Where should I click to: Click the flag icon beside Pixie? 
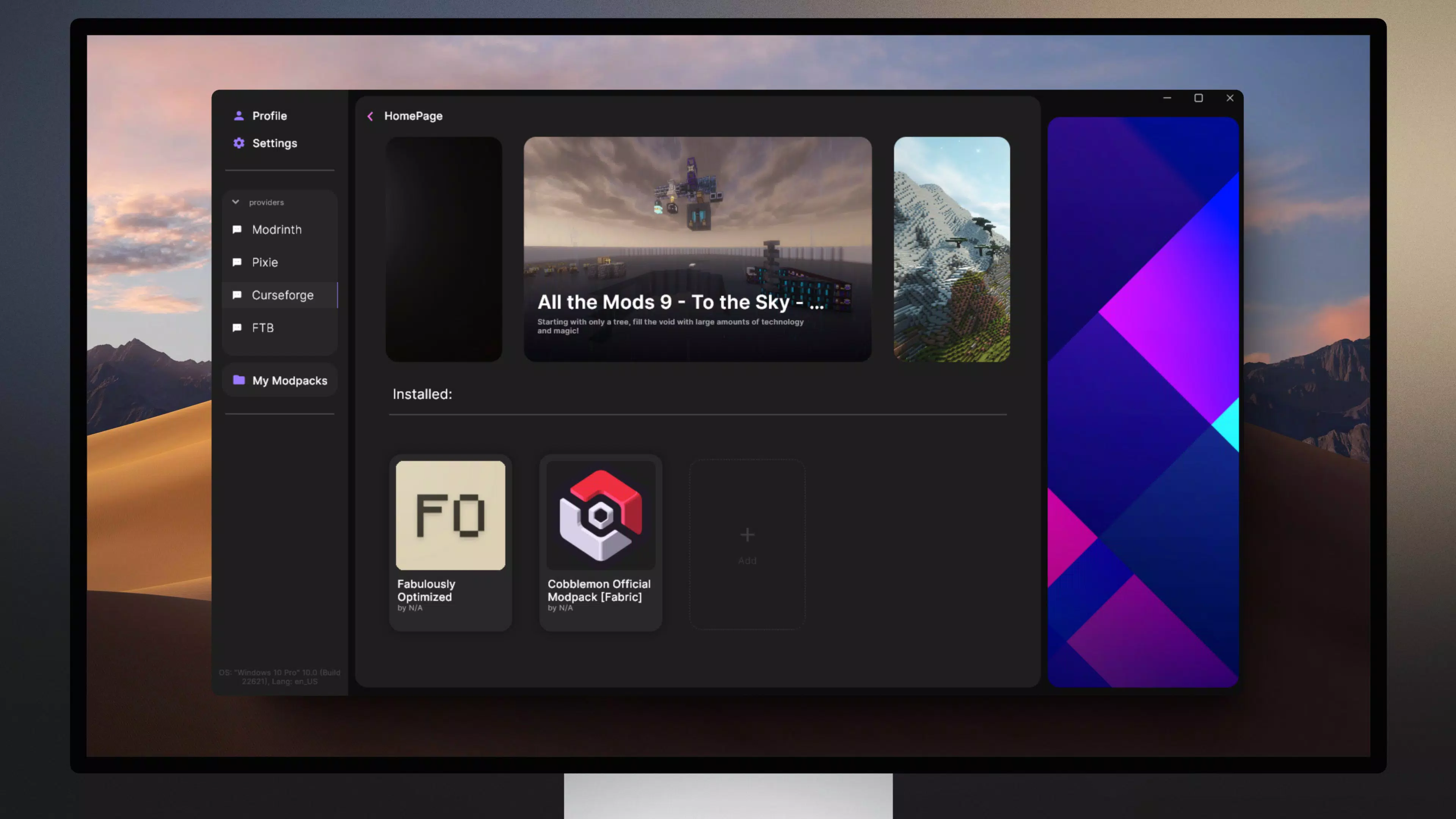click(237, 262)
